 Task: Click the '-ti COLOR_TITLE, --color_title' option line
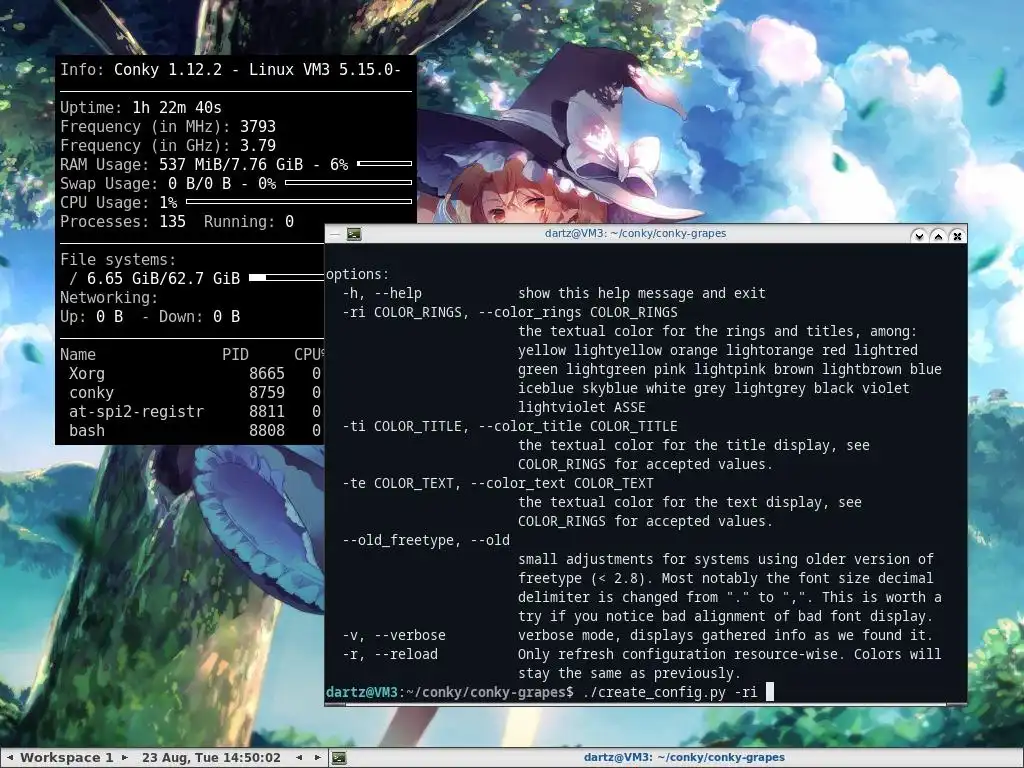point(510,426)
